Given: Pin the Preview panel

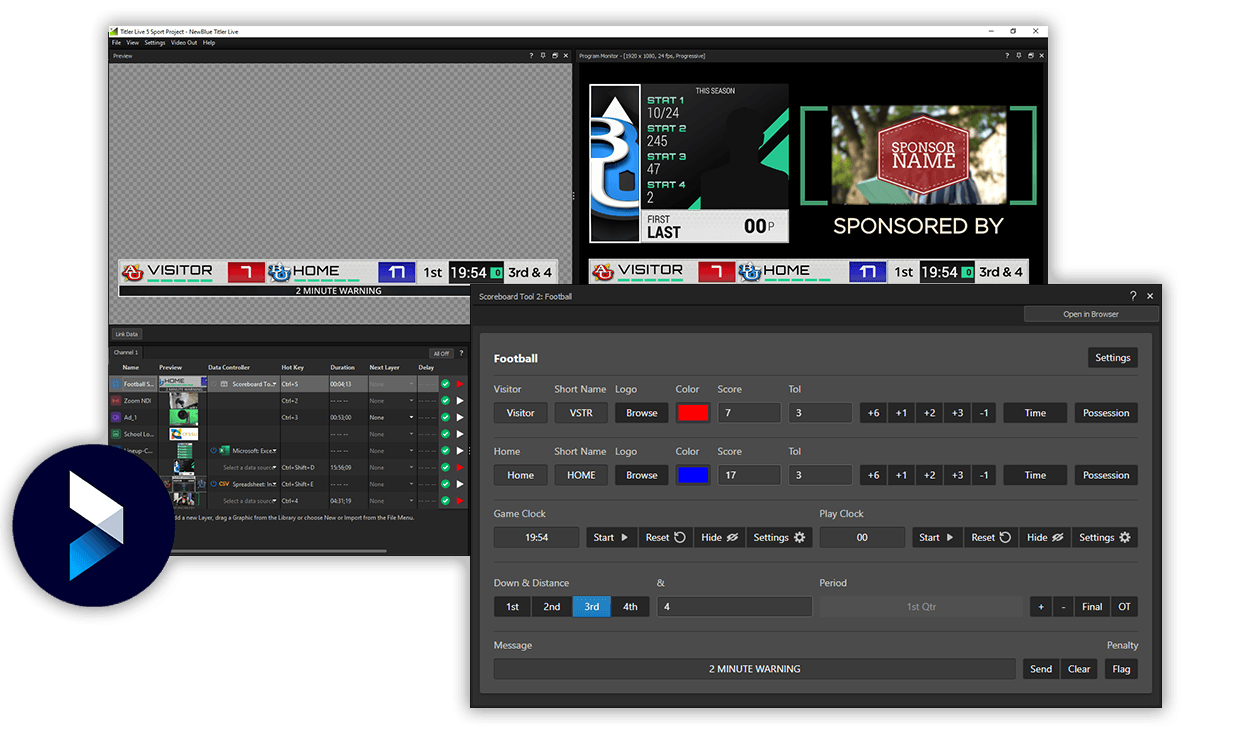Looking at the screenshot, I should 542,56.
